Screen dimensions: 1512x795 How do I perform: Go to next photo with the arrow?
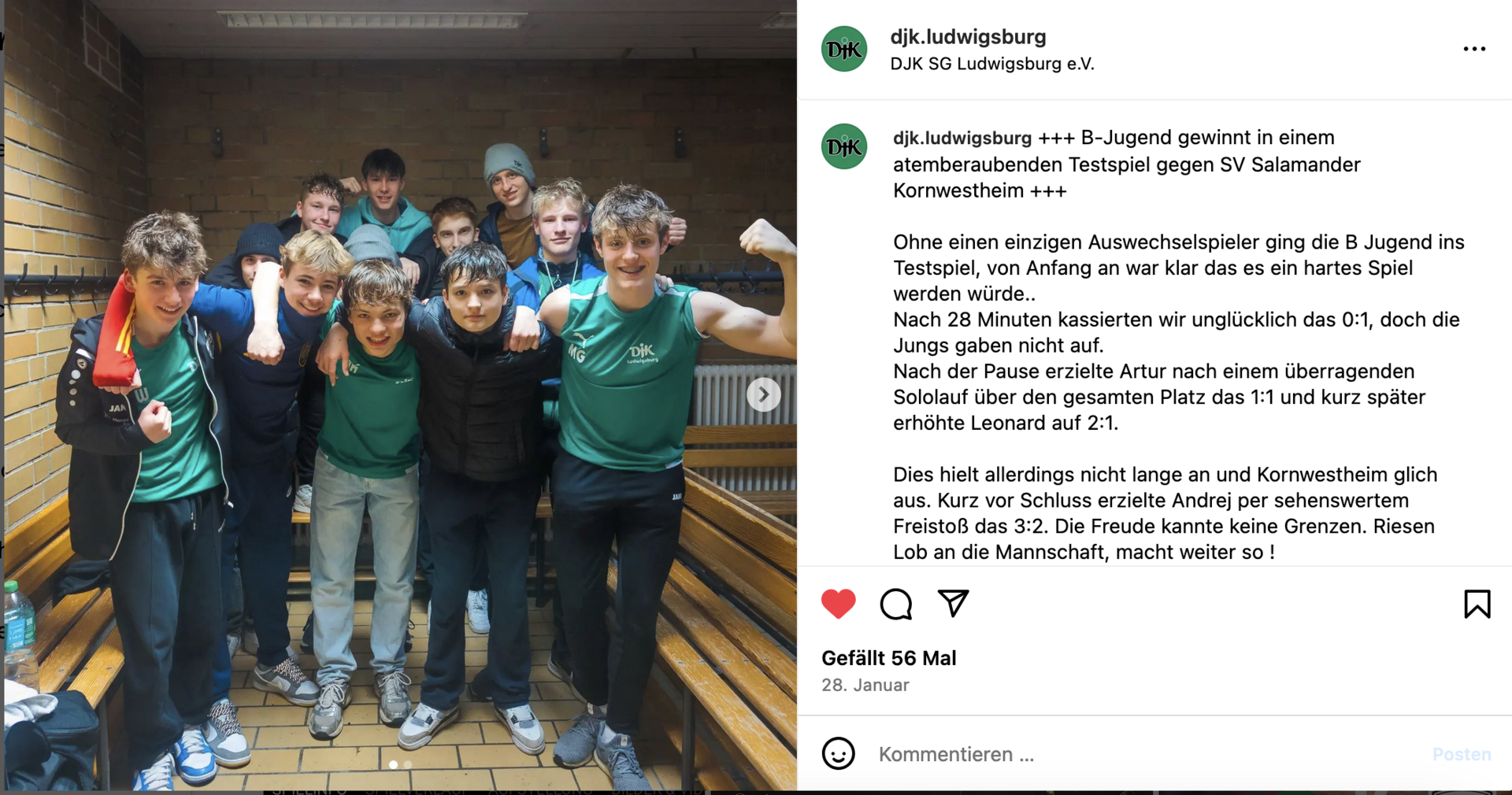763,394
